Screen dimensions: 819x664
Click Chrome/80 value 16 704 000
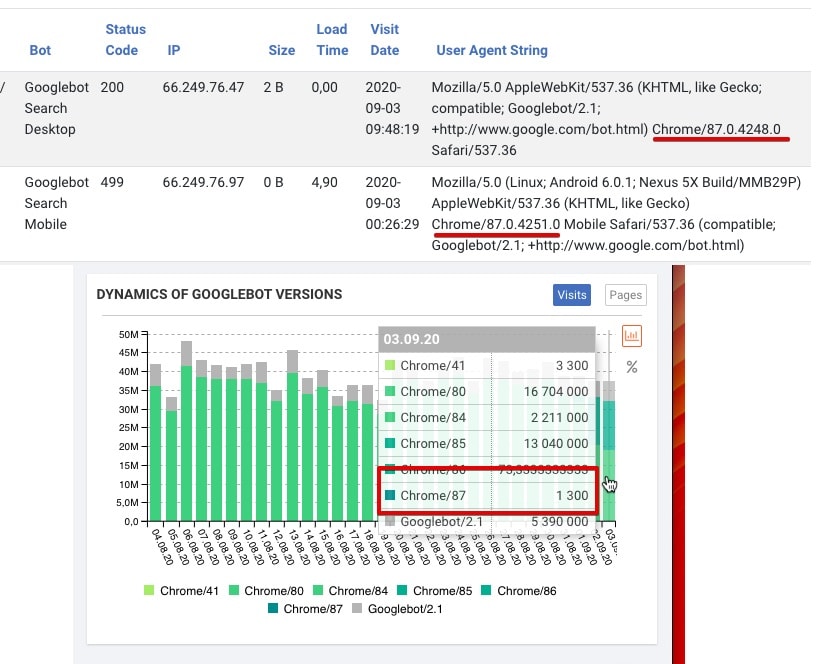556,391
